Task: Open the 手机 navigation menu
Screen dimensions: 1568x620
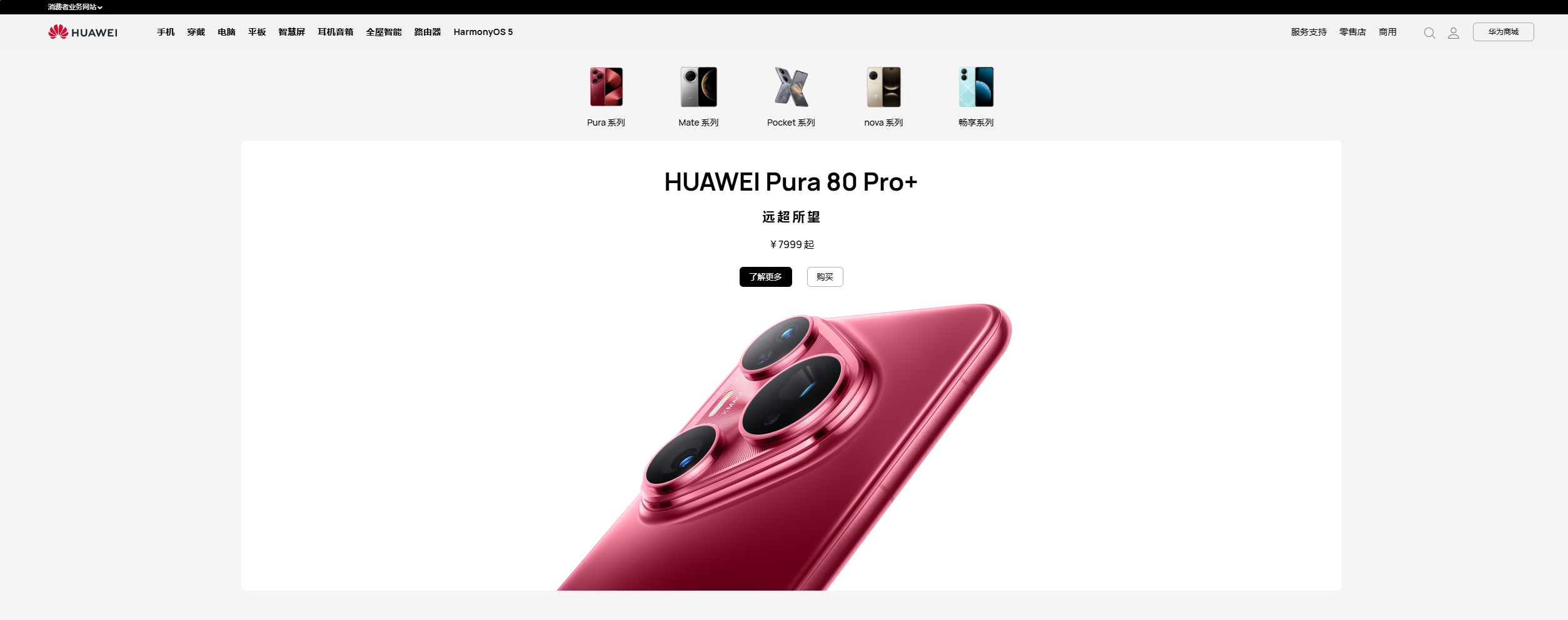Action: point(166,32)
